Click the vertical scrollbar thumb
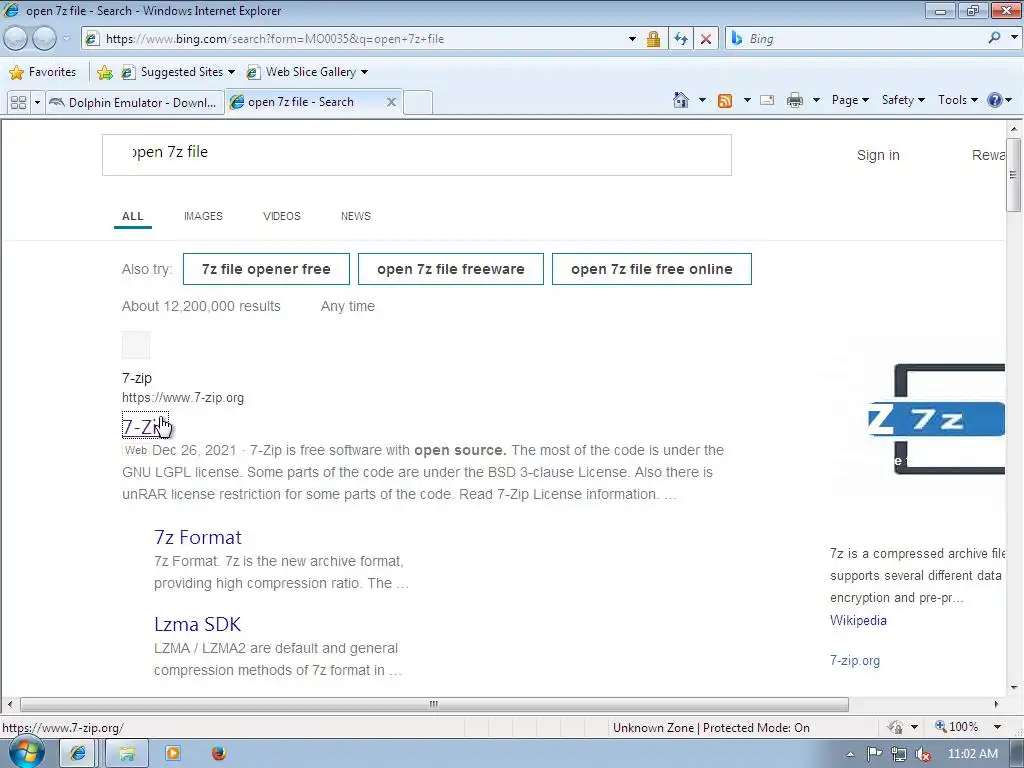The height and width of the screenshot is (768, 1024). pos(1013,174)
